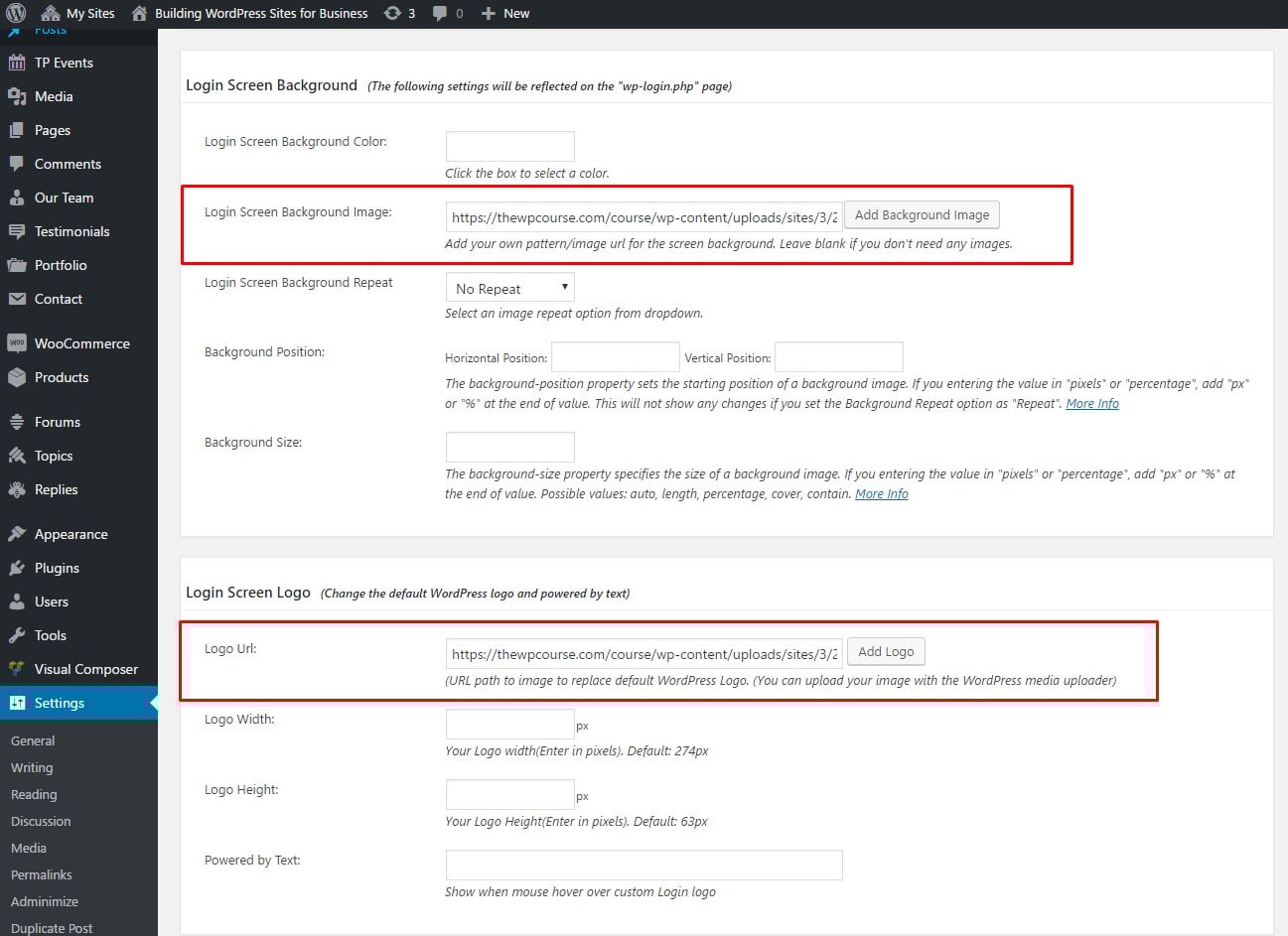
Task: Click the Plugins plug icon
Action: pos(17,568)
